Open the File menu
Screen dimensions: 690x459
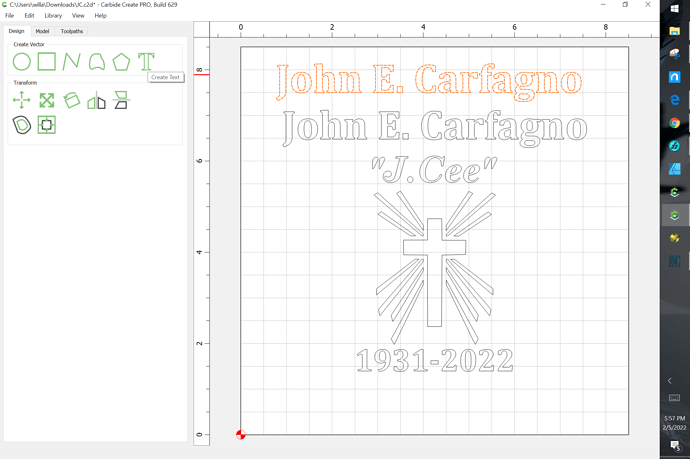pos(9,15)
